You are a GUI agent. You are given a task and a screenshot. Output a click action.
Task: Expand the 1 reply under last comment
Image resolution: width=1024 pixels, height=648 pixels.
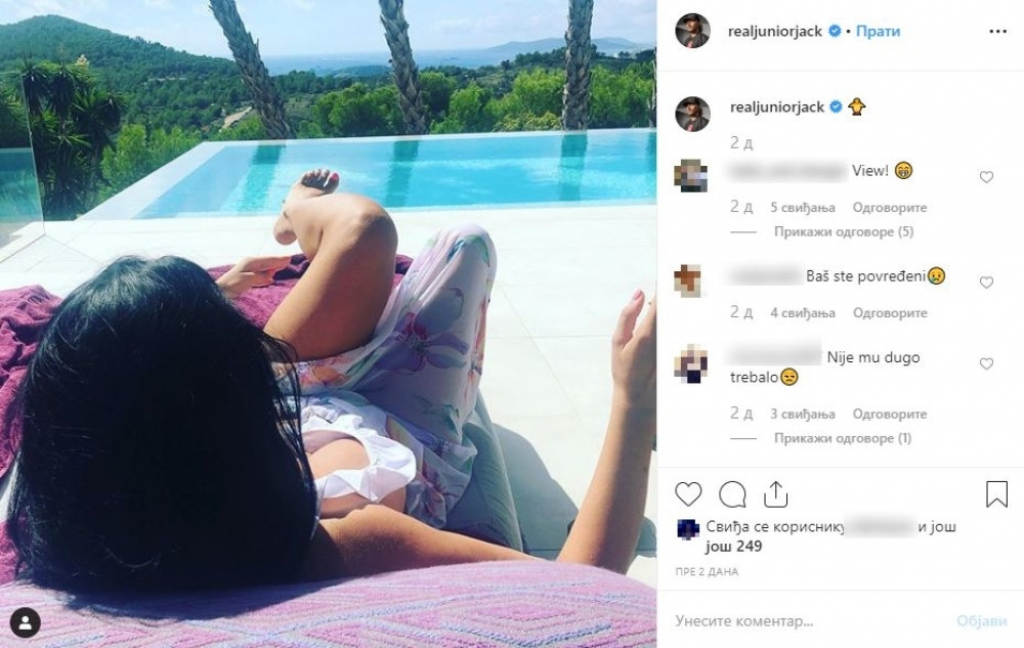pos(842,438)
